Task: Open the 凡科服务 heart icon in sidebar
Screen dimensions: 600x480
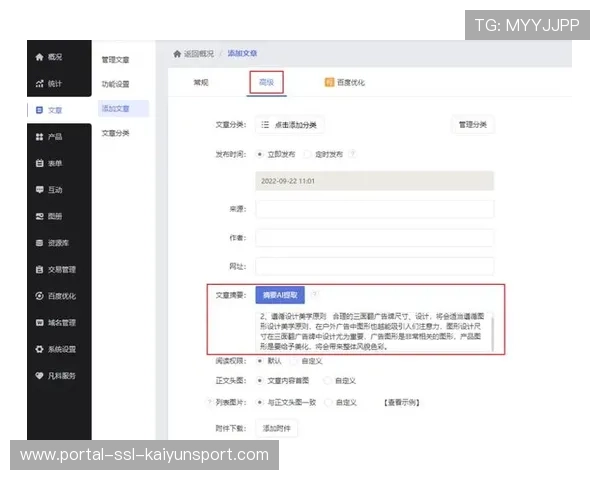Action: click(39, 376)
